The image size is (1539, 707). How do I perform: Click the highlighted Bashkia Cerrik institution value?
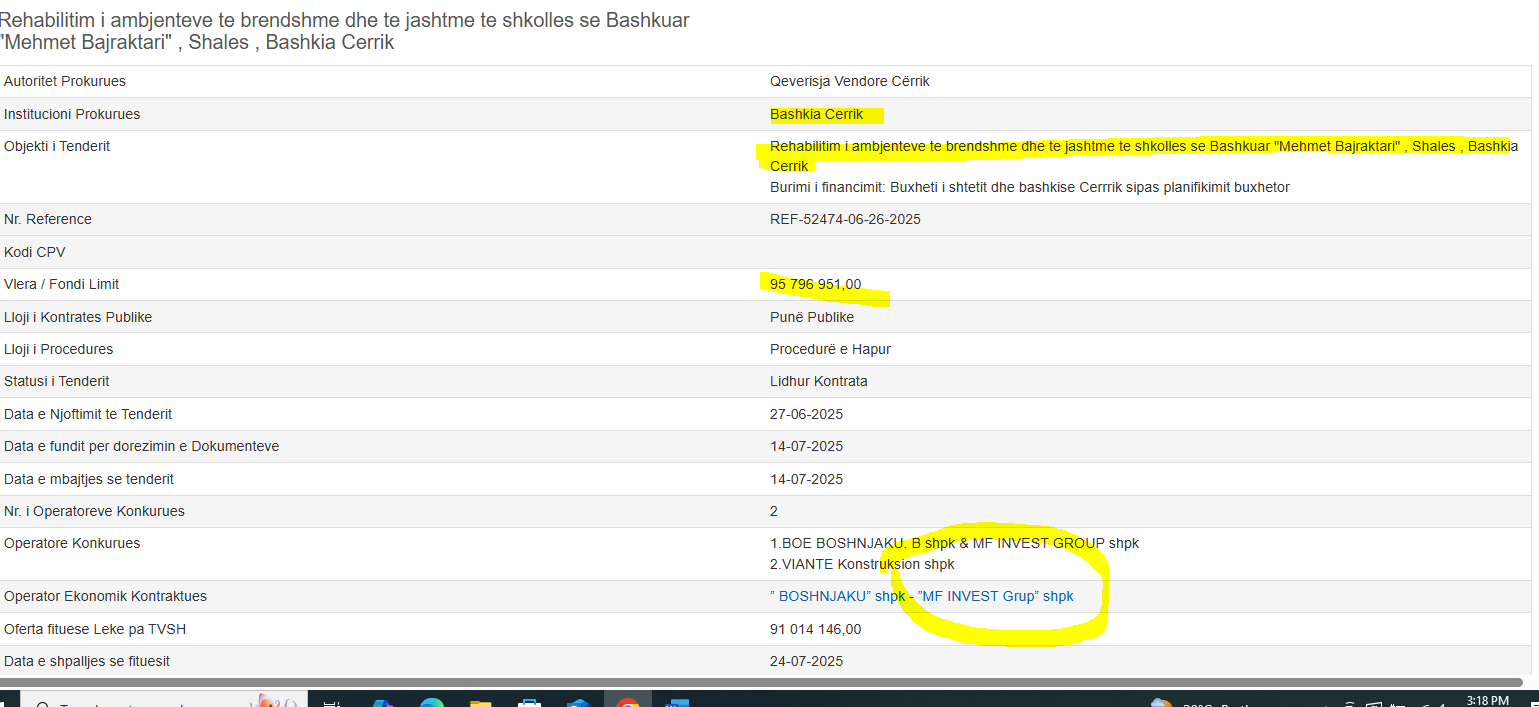coord(816,114)
